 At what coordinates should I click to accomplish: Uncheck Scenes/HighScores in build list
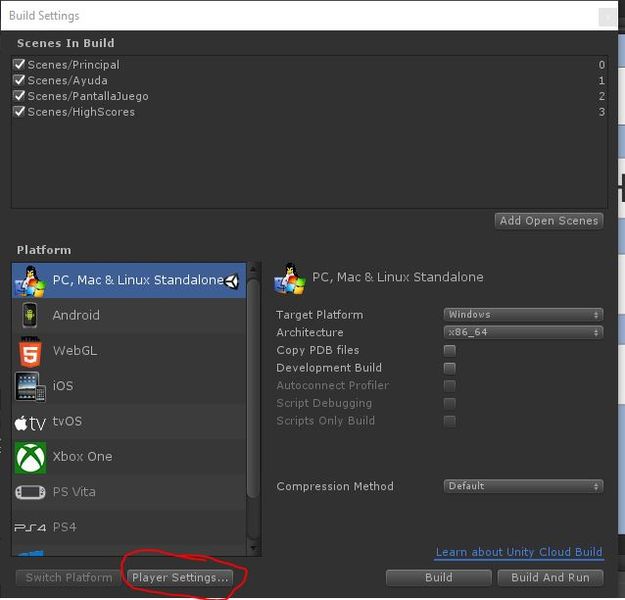pos(19,111)
